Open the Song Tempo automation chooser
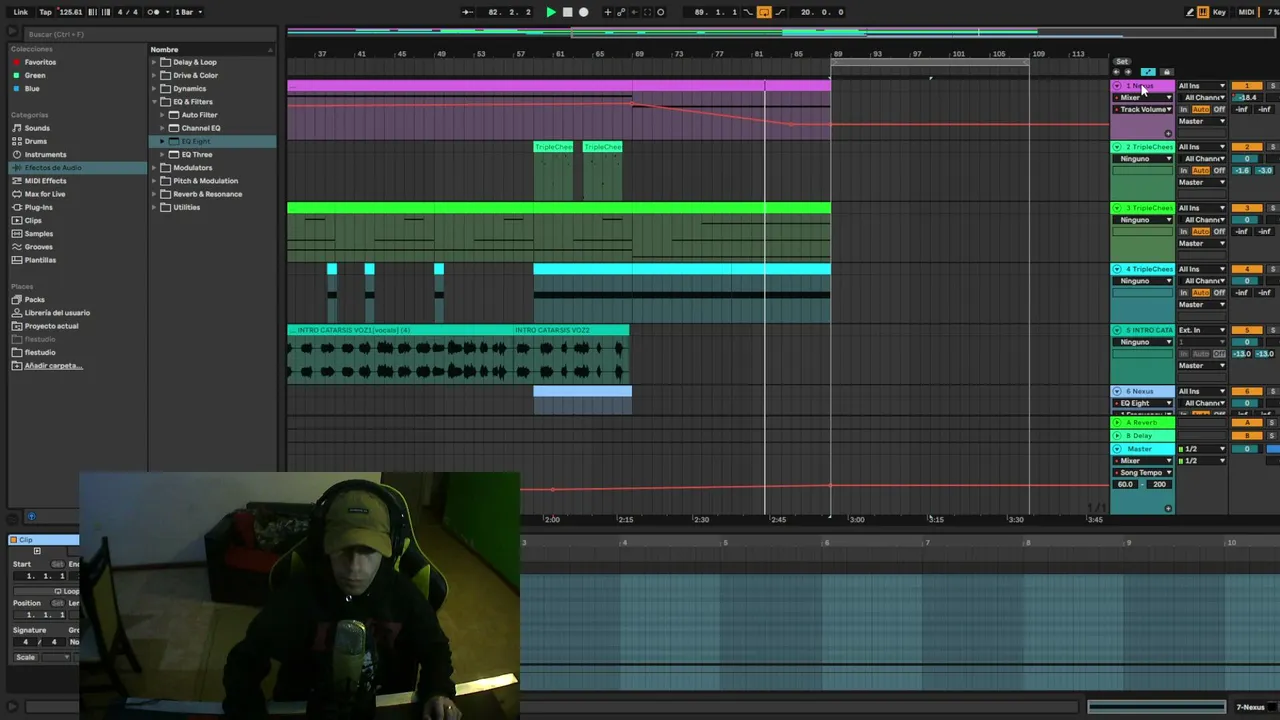 click(1145, 472)
